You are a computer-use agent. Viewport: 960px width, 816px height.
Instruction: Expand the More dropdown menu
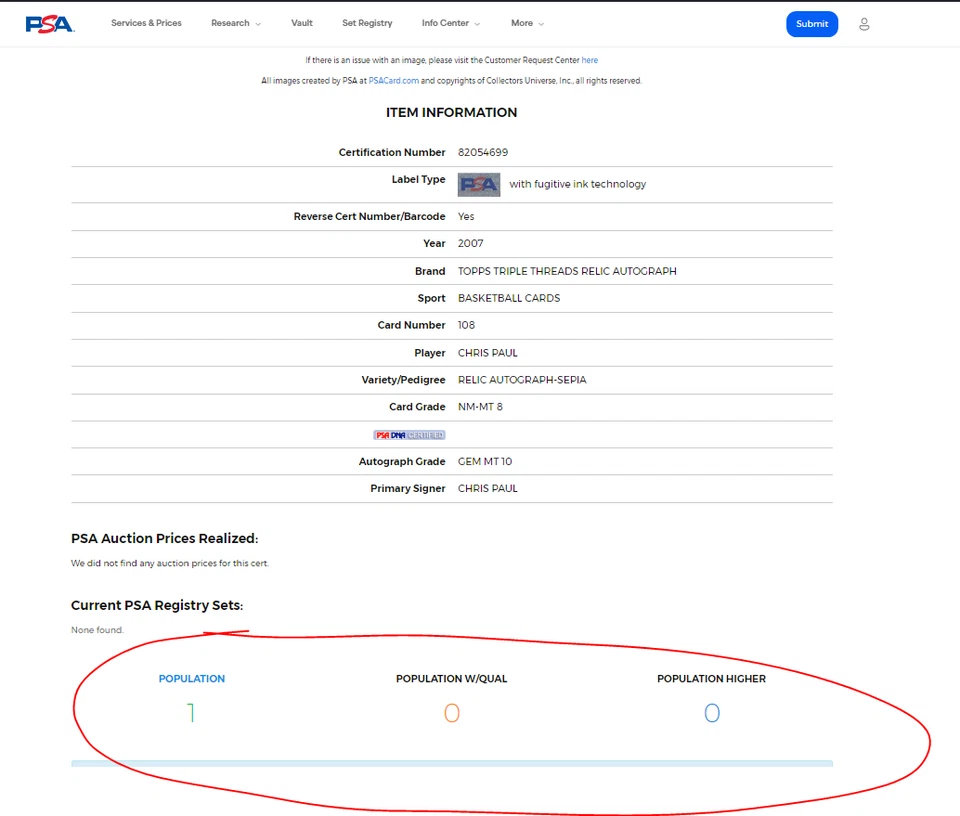527,23
